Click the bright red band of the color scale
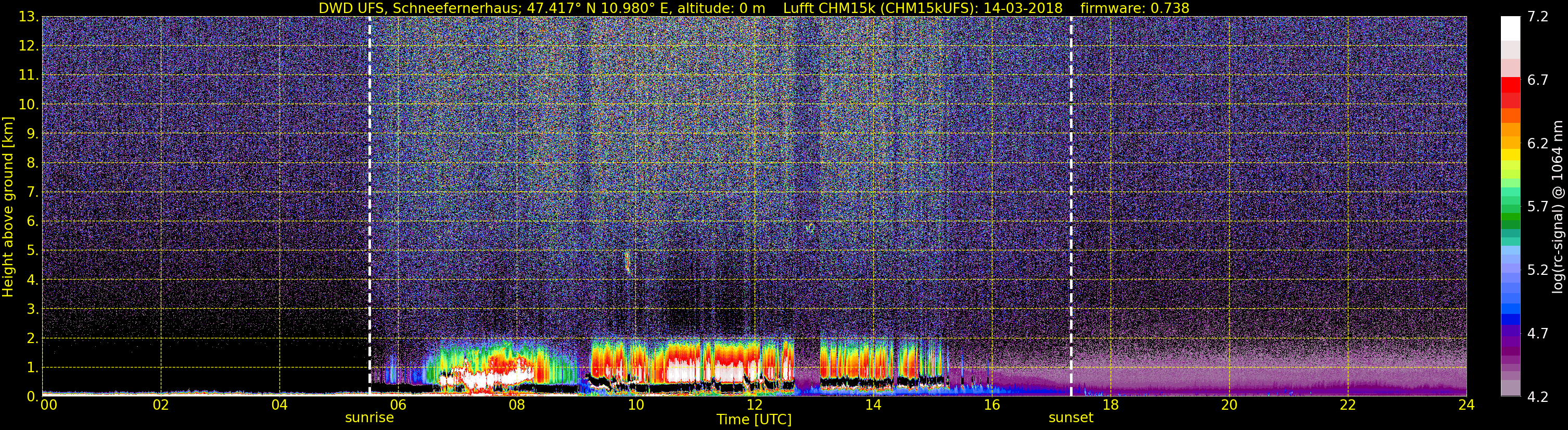 (1510, 84)
